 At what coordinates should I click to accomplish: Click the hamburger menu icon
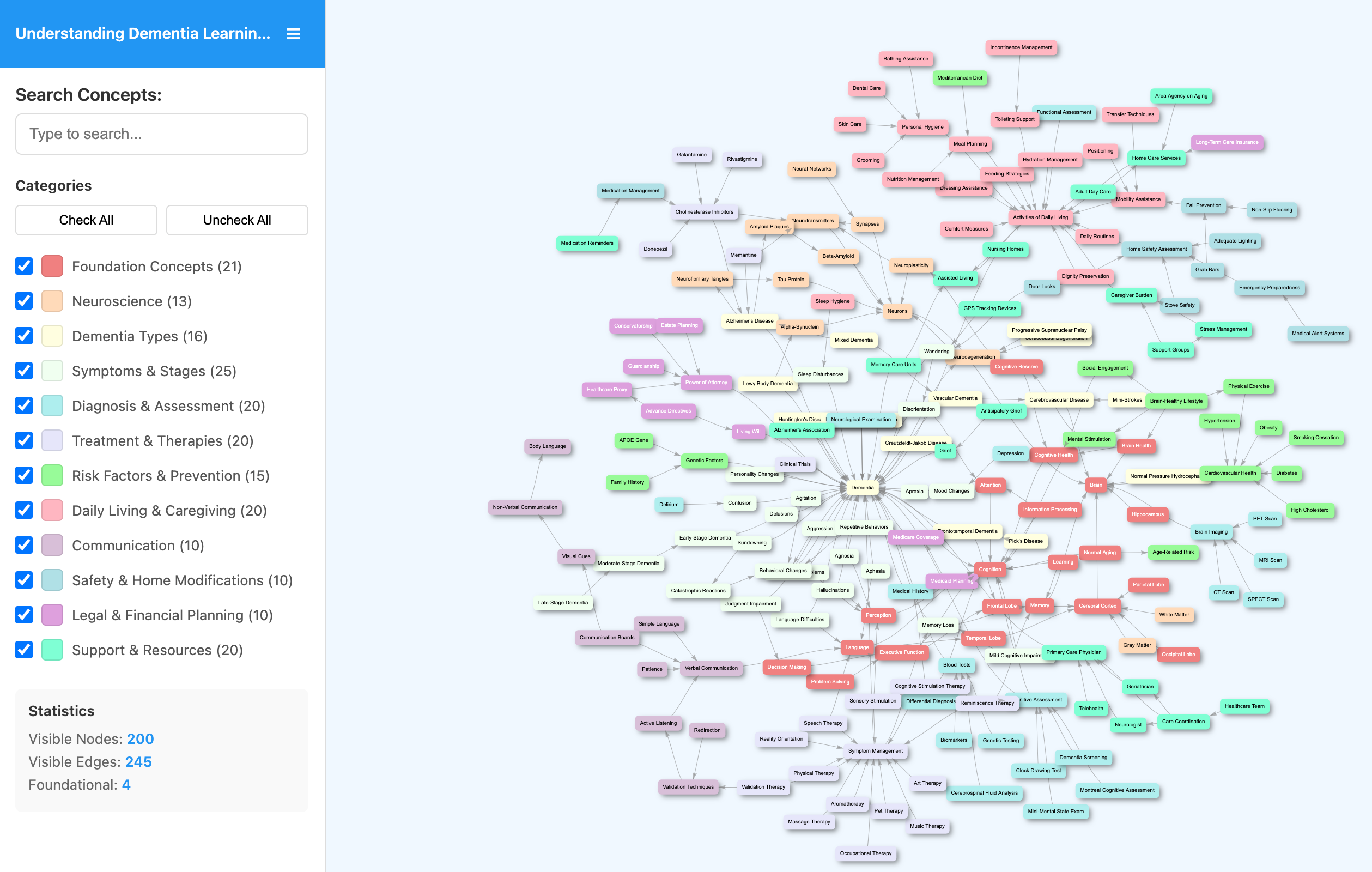(293, 34)
